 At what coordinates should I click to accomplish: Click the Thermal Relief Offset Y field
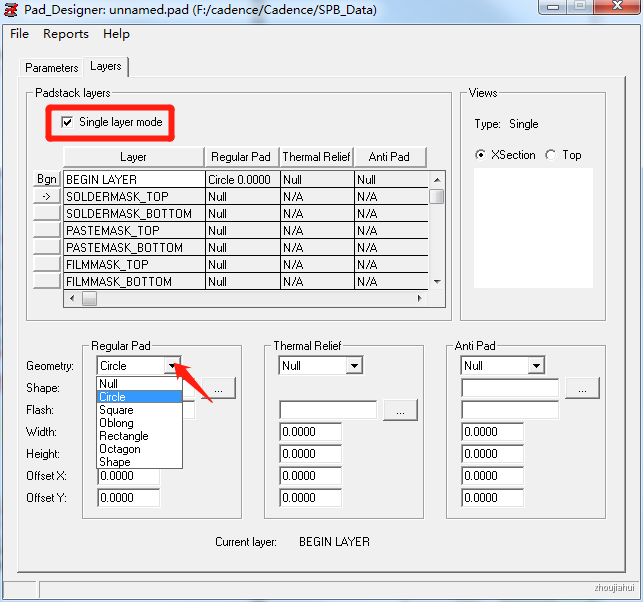[x=311, y=498]
